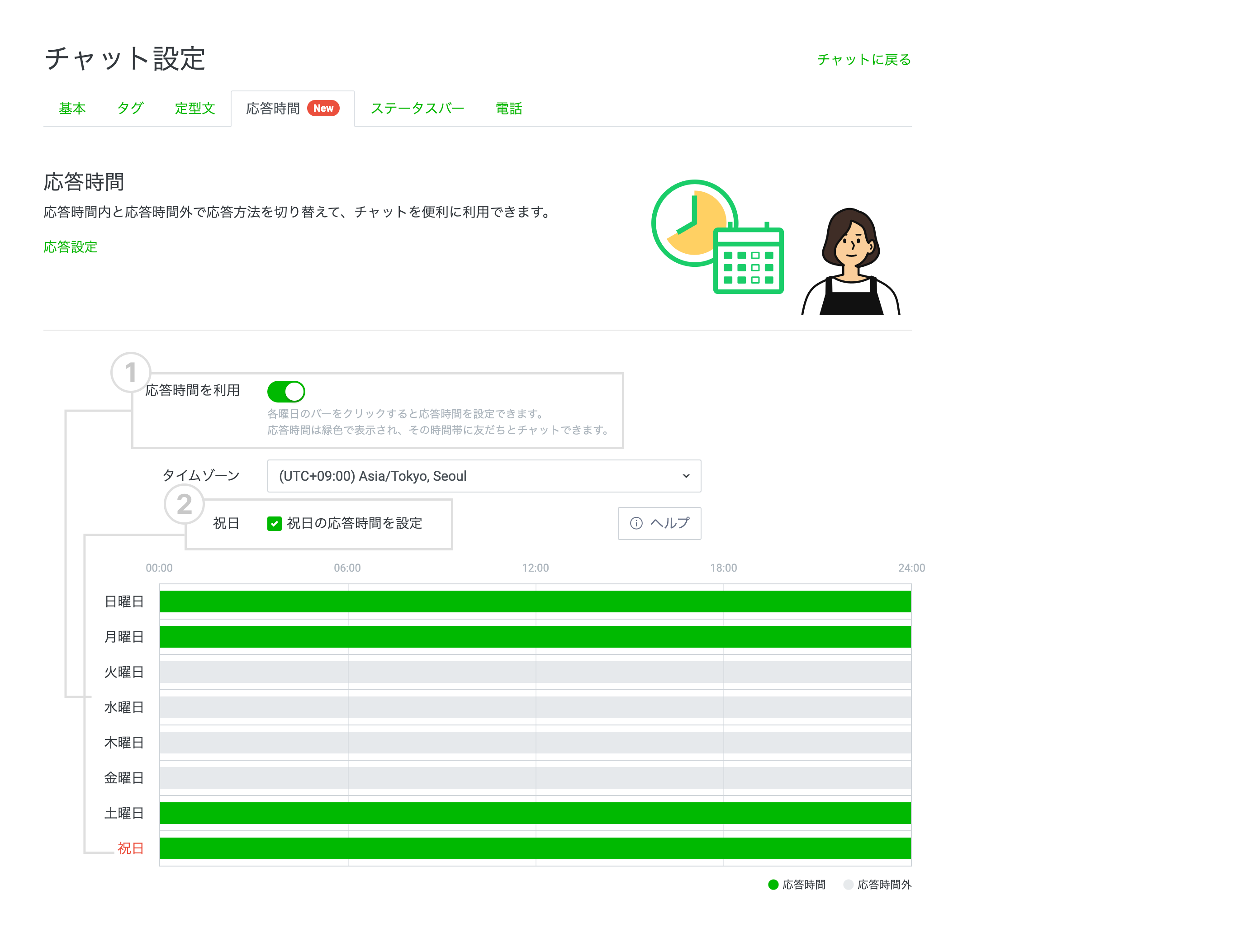1233x952 pixels.
Task: Click the green 応答時間 legend dot
Action: pyautogui.click(x=773, y=884)
